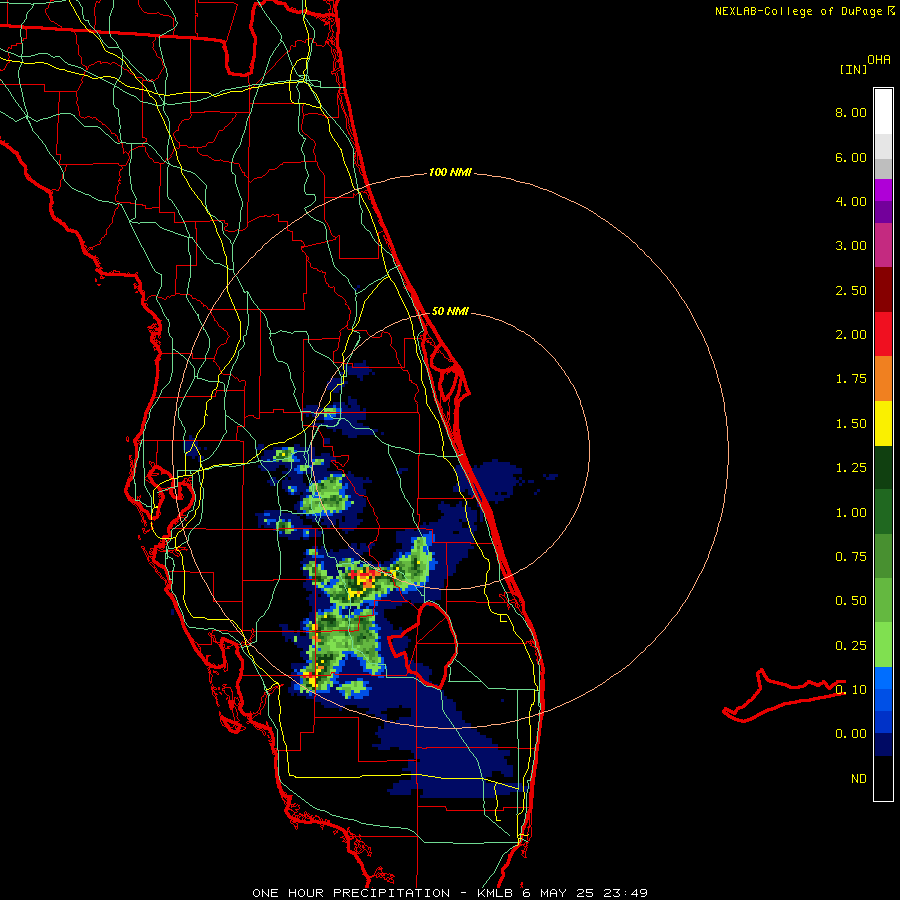Select the 4.00 legend value
900x900 pixels.
851,201
